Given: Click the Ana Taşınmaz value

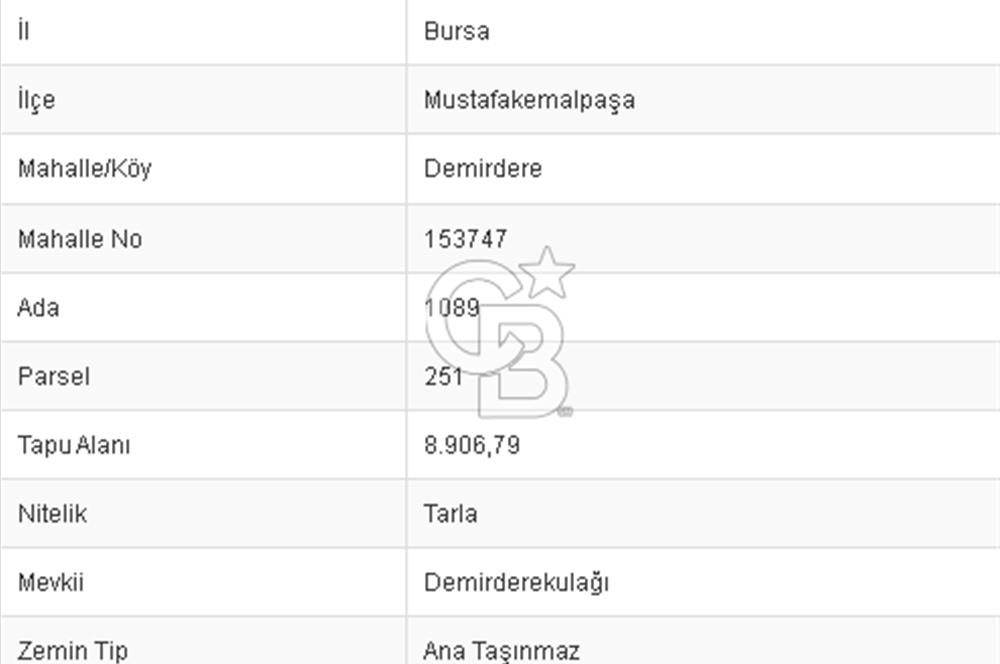Looking at the screenshot, I should 502,651.
